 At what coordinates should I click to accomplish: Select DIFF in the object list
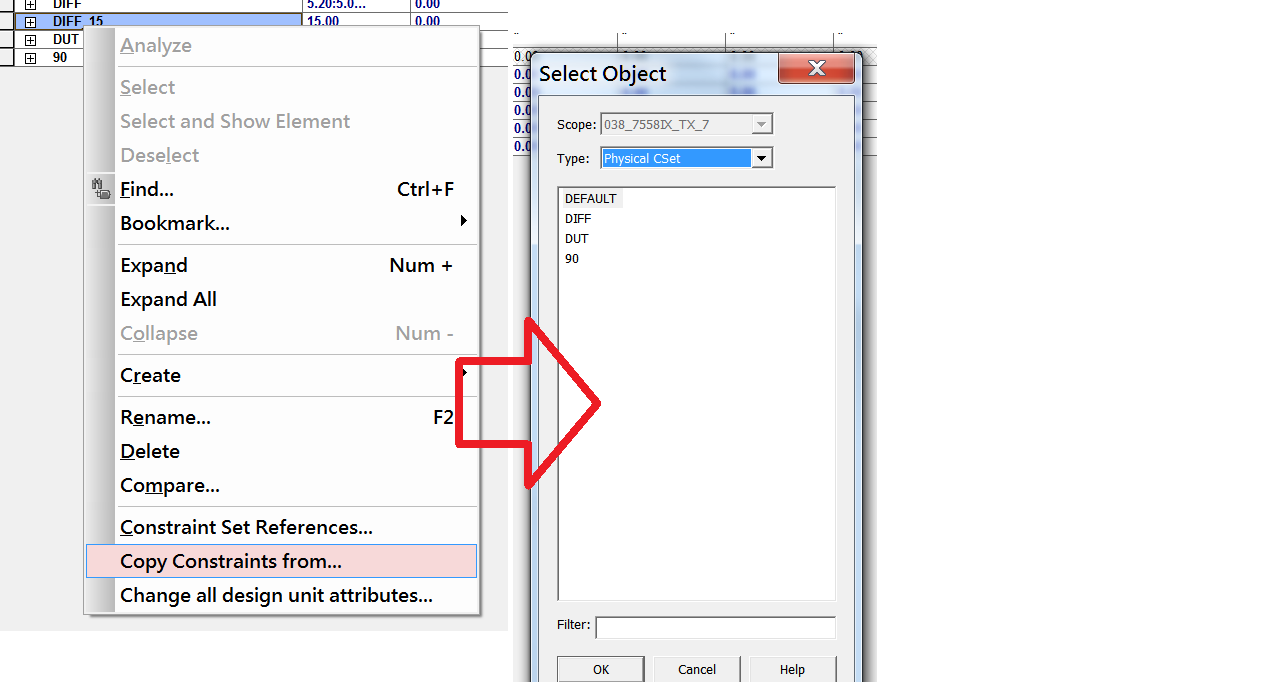coord(578,218)
